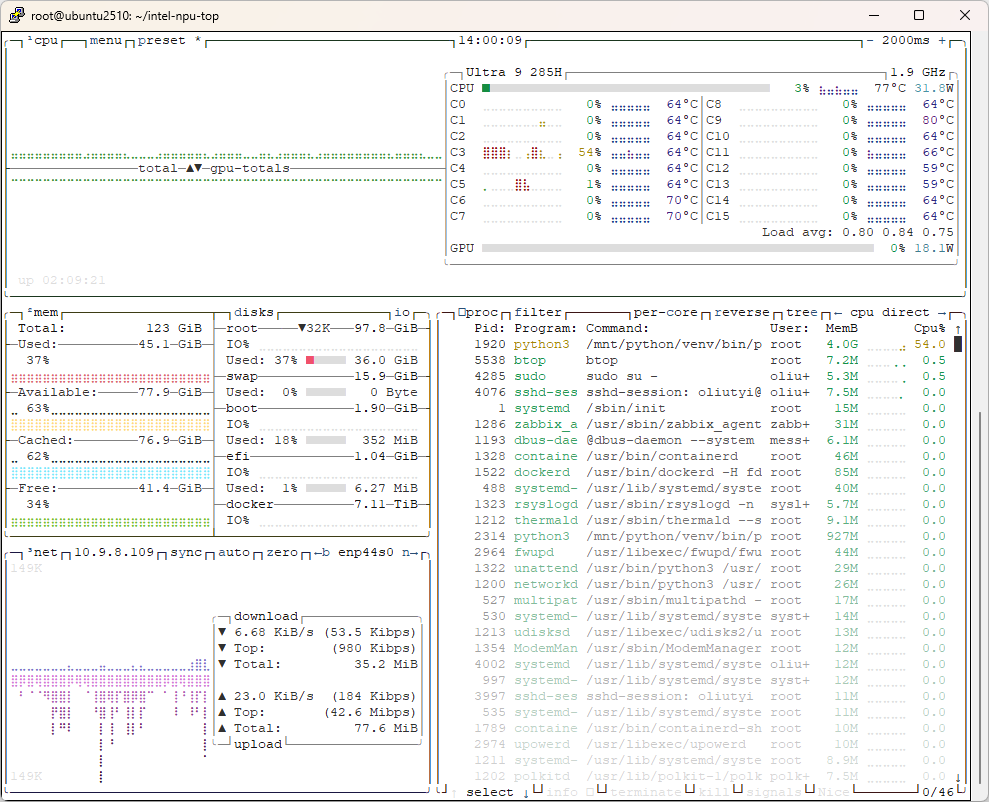The image size is (989, 802).
Task: Open the PuTTY icon window menu
Action: click(x=16, y=15)
